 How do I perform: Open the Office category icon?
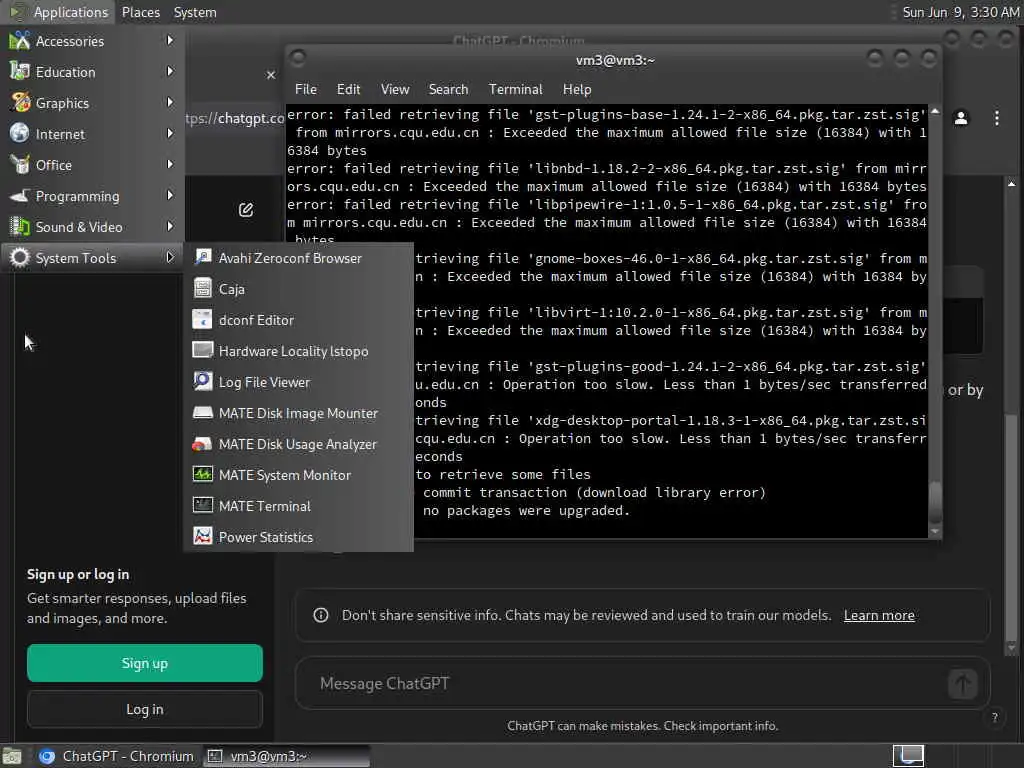(x=20, y=165)
